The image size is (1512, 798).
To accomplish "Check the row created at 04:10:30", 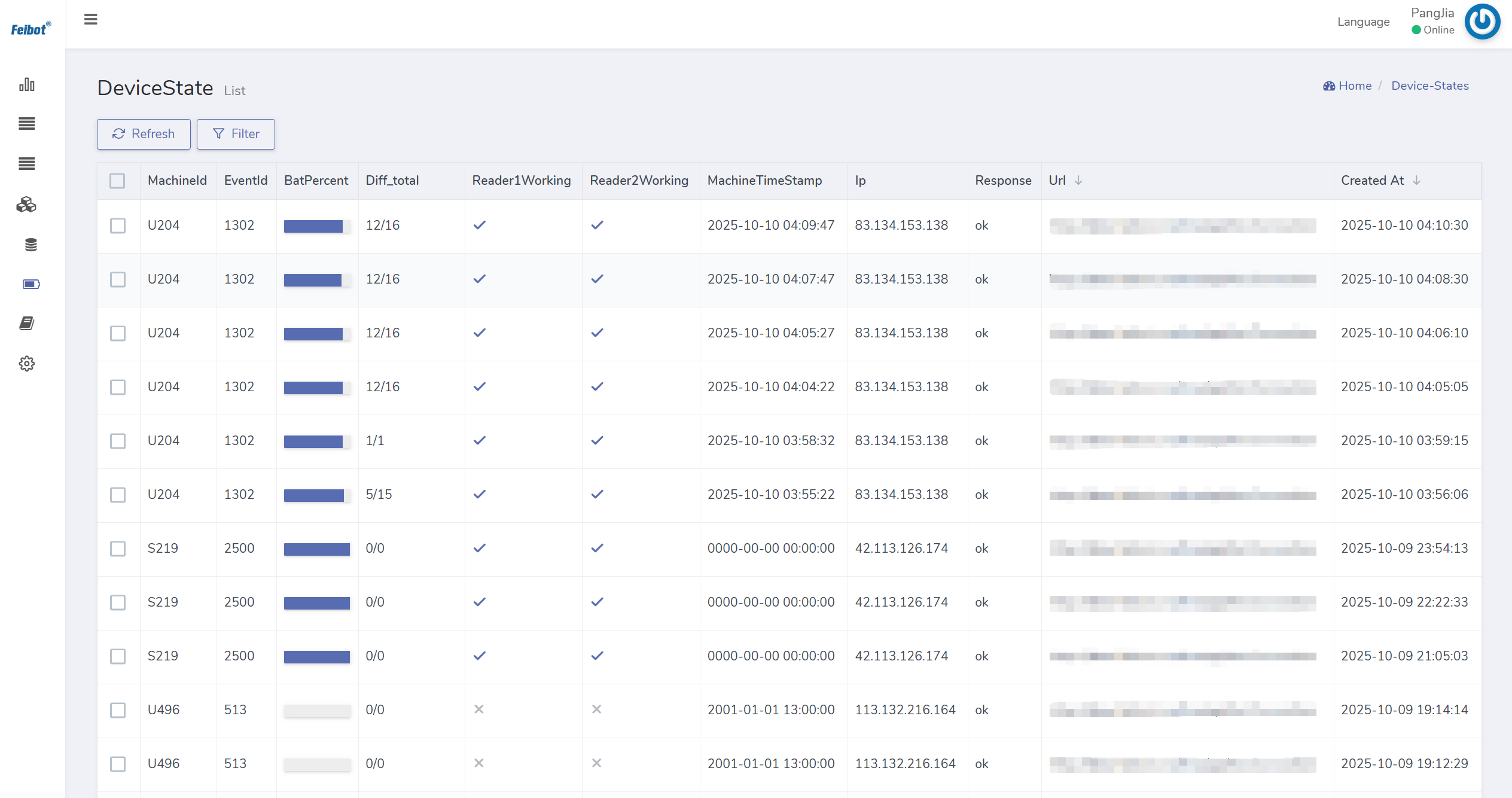I will 118,226.
